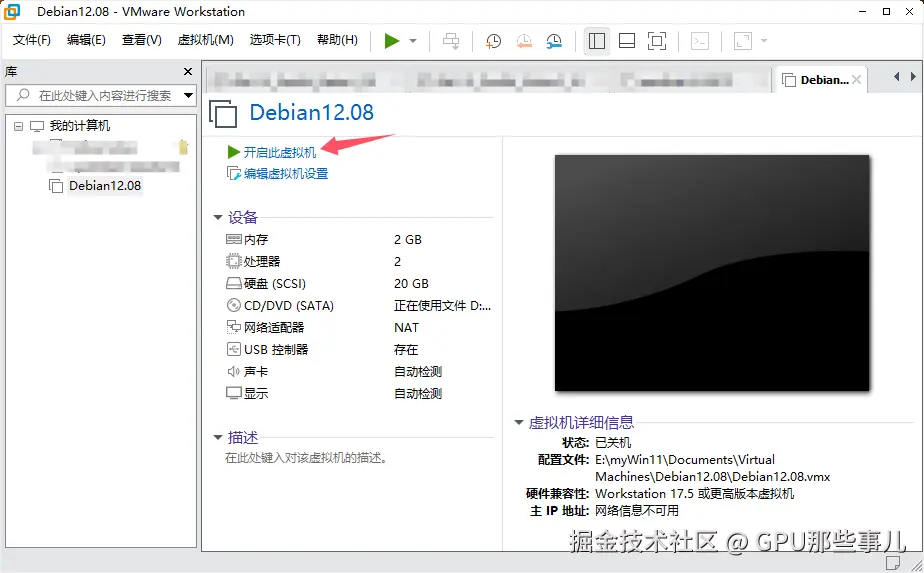Click the Debian12.08 page title

(311, 113)
